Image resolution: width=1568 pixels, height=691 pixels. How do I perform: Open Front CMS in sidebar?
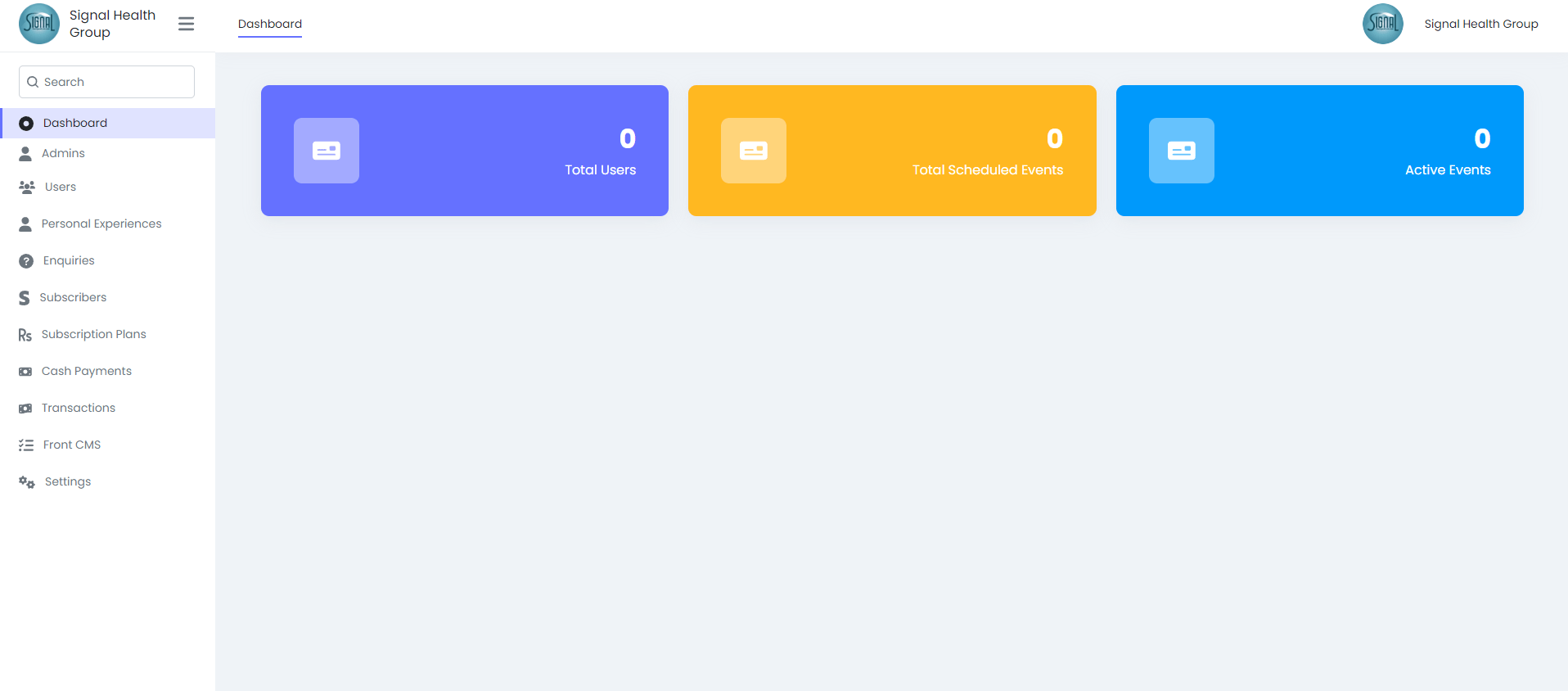[108, 445]
